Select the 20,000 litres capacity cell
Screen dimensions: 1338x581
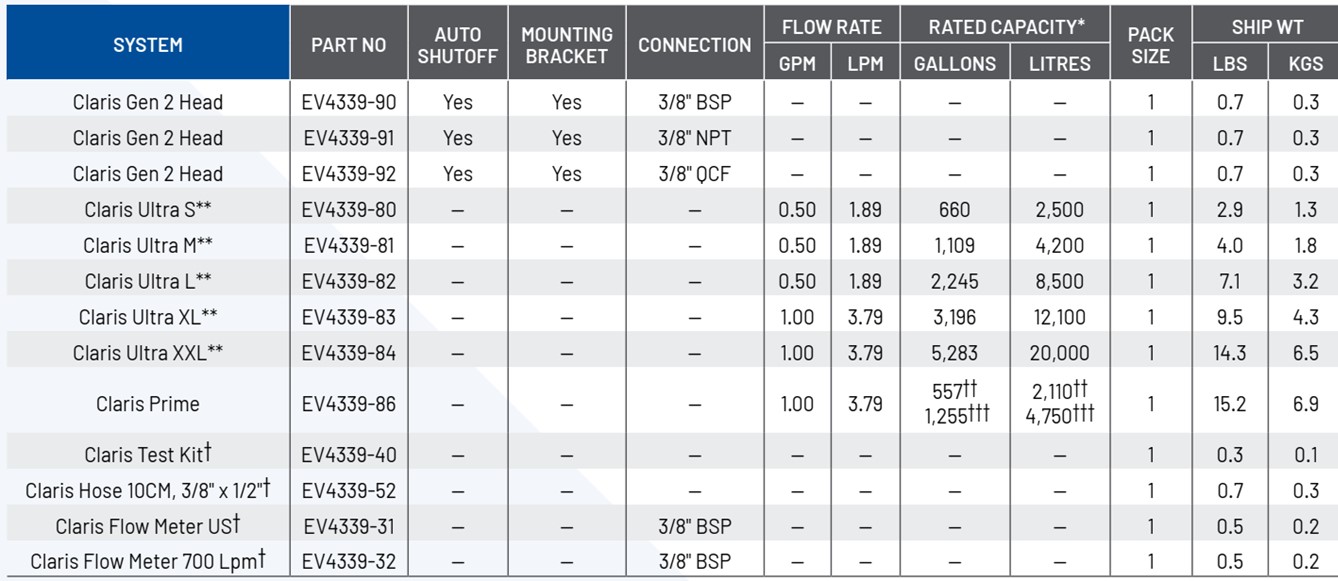pyautogui.click(x=1060, y=353)
